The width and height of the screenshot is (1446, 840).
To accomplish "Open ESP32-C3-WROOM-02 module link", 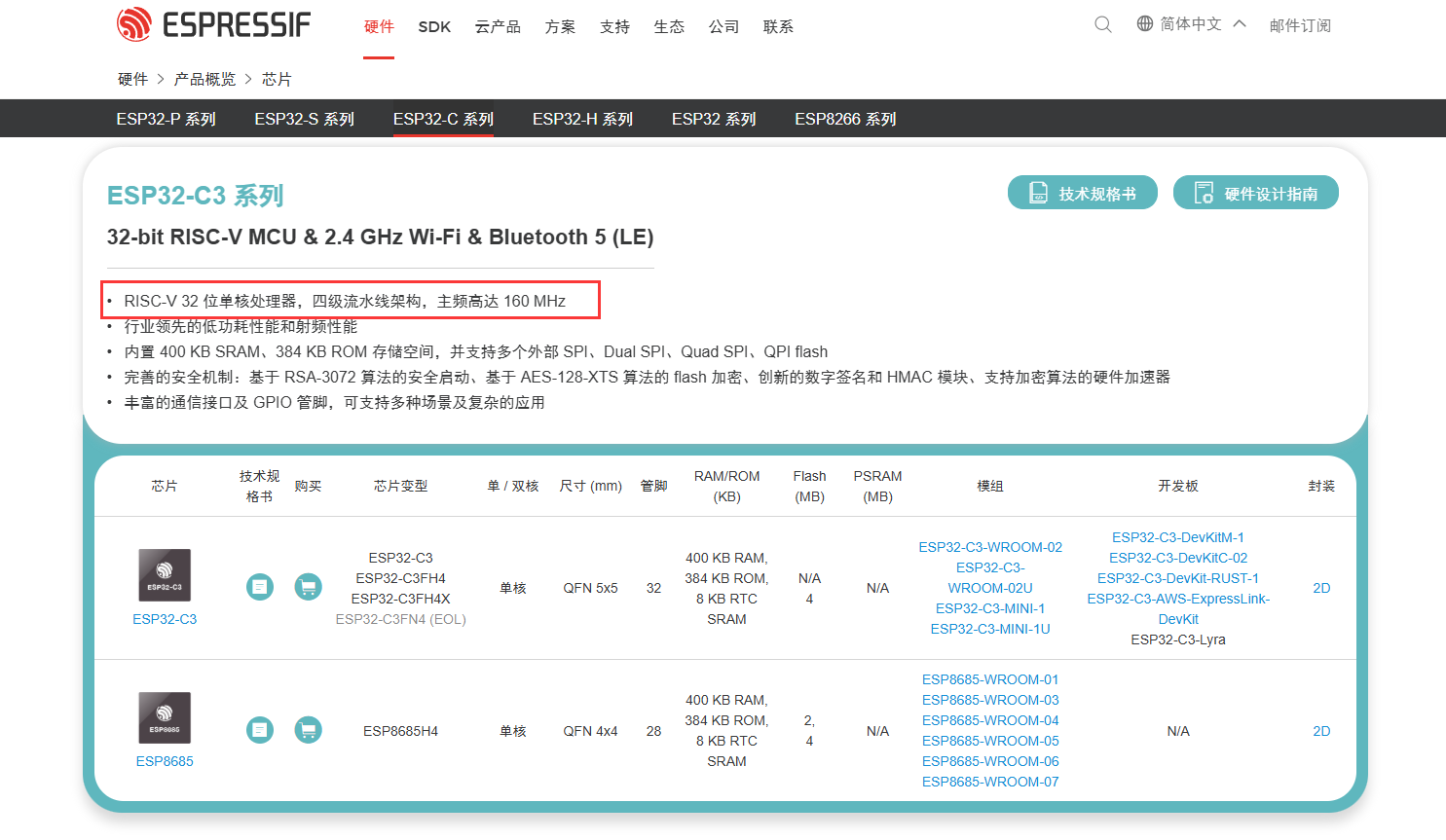I will 990,547.
